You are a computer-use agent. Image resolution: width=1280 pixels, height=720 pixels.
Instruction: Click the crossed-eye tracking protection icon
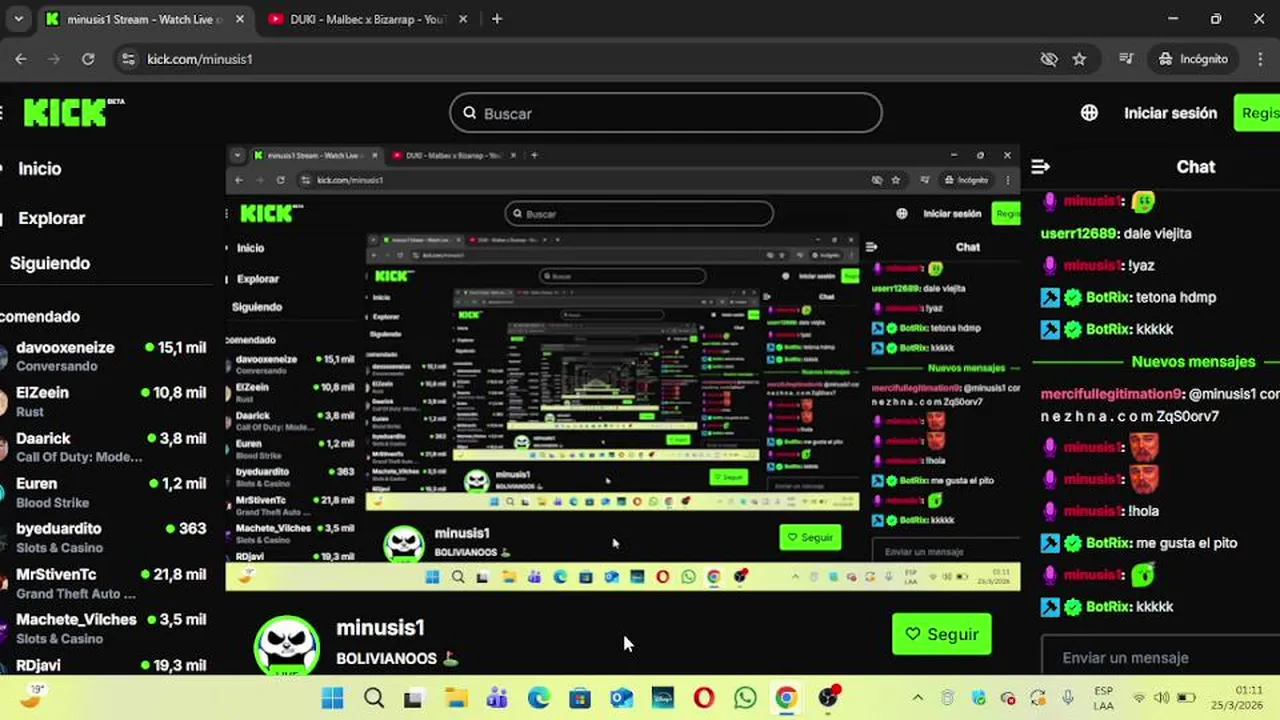pyautogui.click(x=1049, y=59)
